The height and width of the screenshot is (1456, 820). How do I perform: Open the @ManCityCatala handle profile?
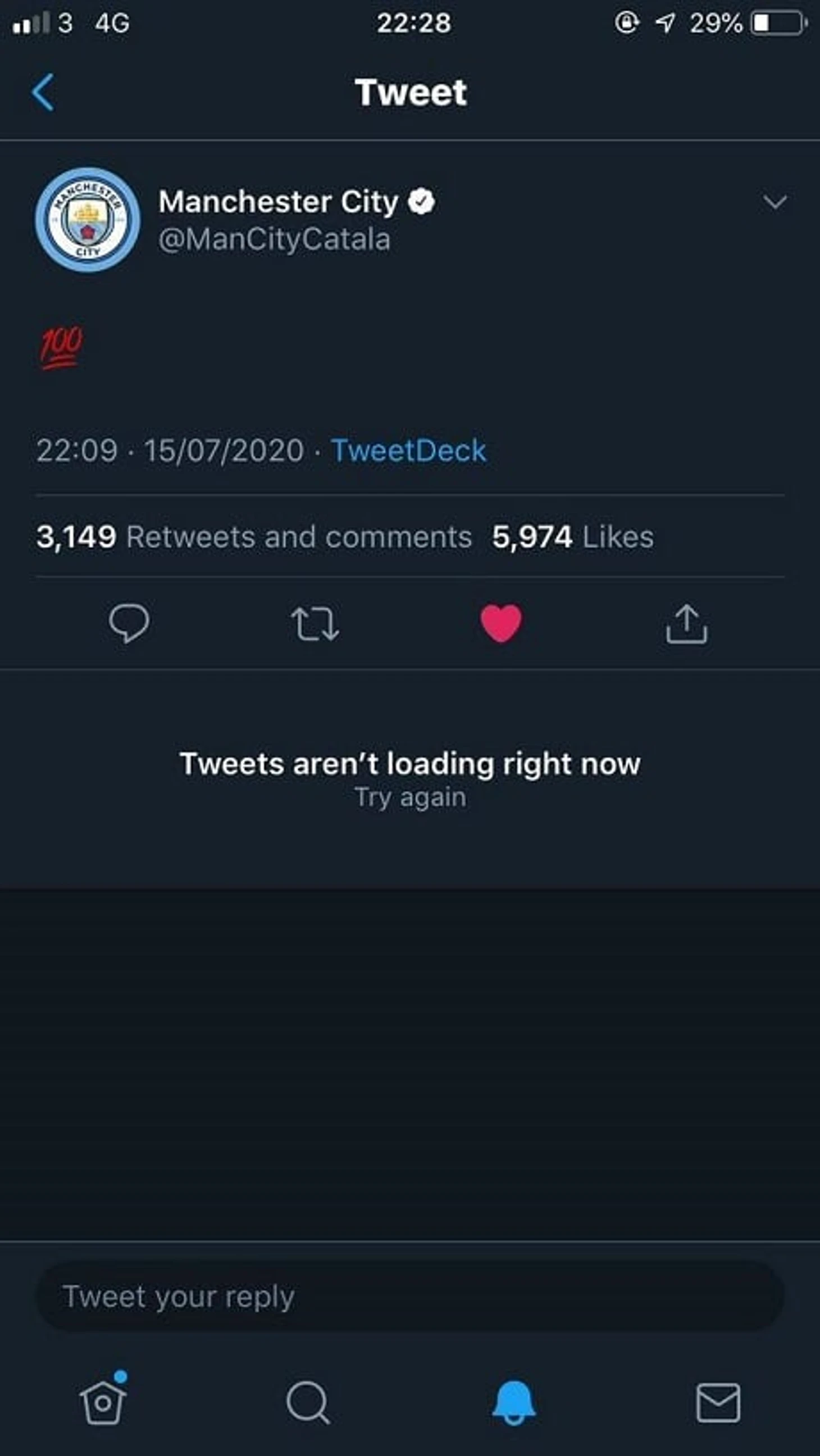pos(274,239)
